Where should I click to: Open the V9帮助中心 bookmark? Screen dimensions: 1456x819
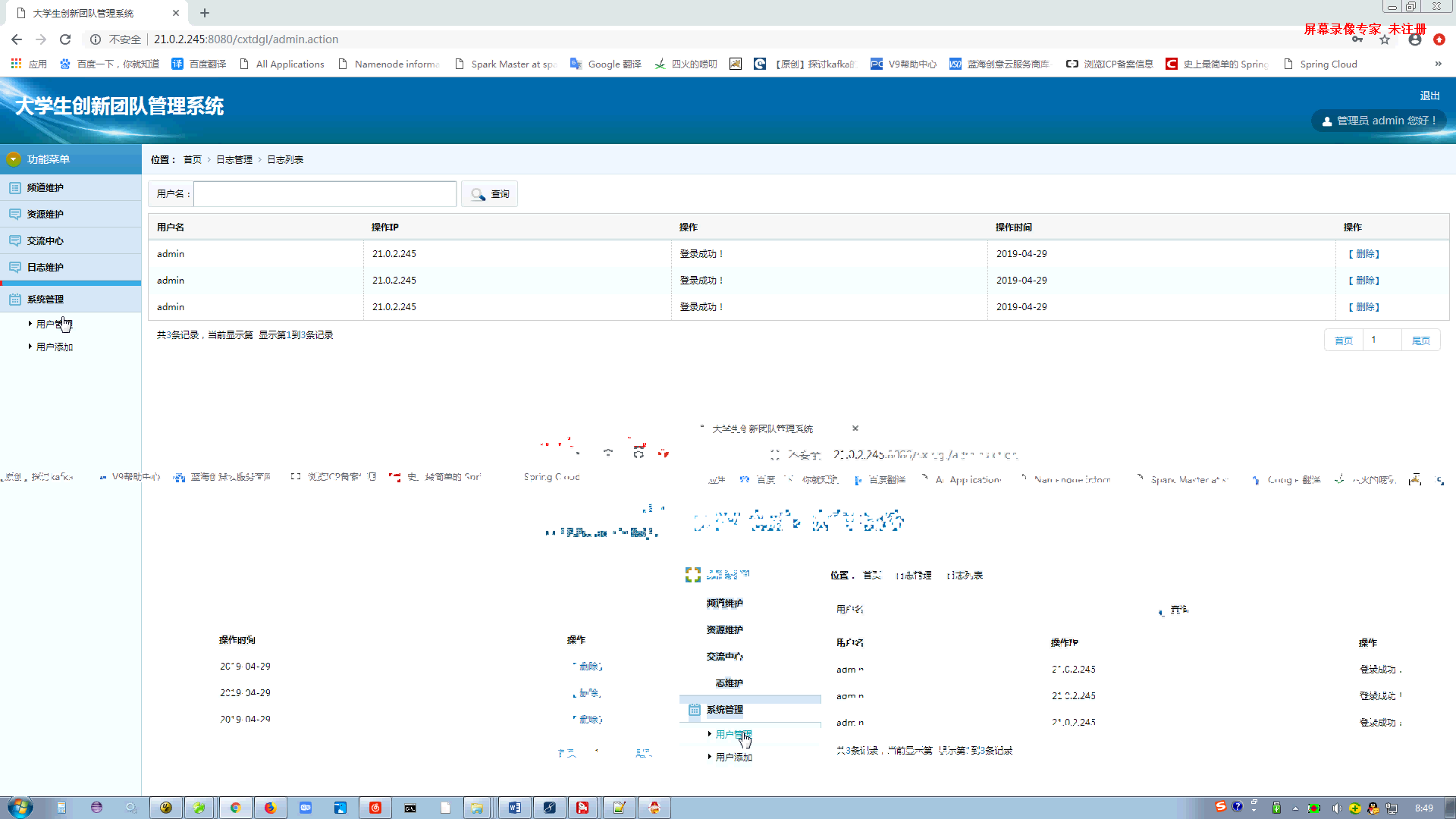tap(903, 64)
